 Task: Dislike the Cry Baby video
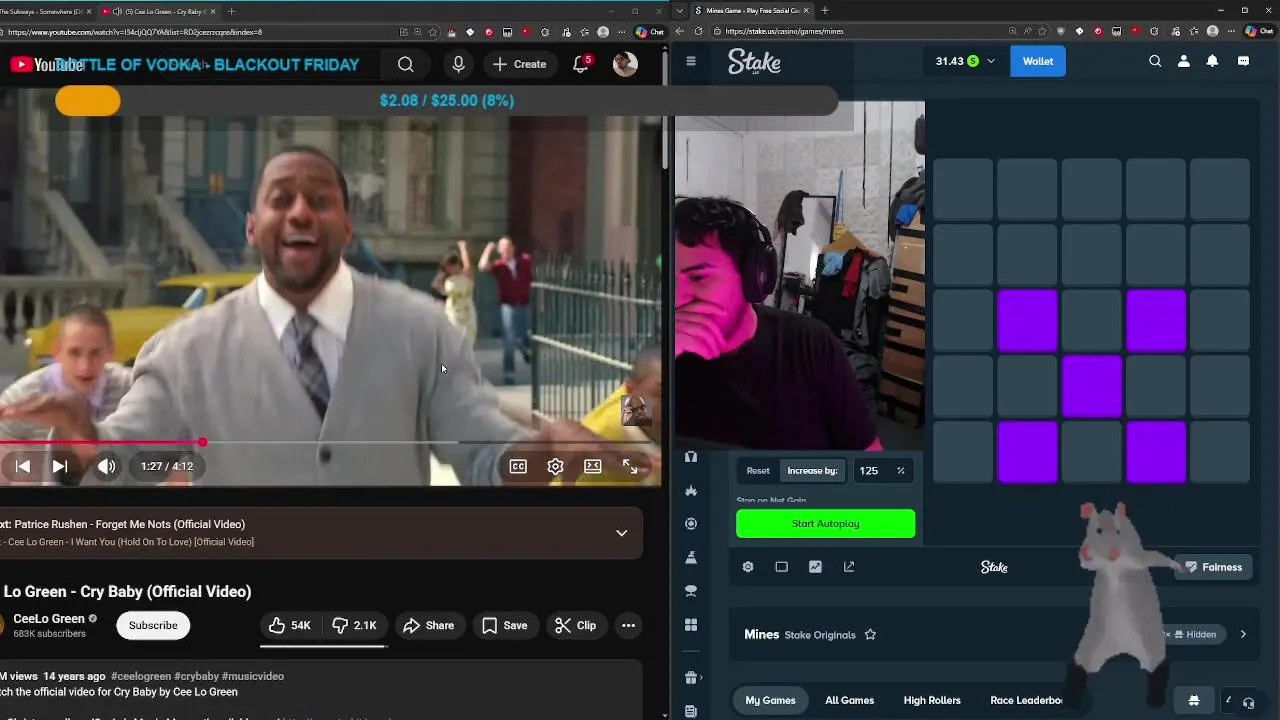(x=354, y=625)
